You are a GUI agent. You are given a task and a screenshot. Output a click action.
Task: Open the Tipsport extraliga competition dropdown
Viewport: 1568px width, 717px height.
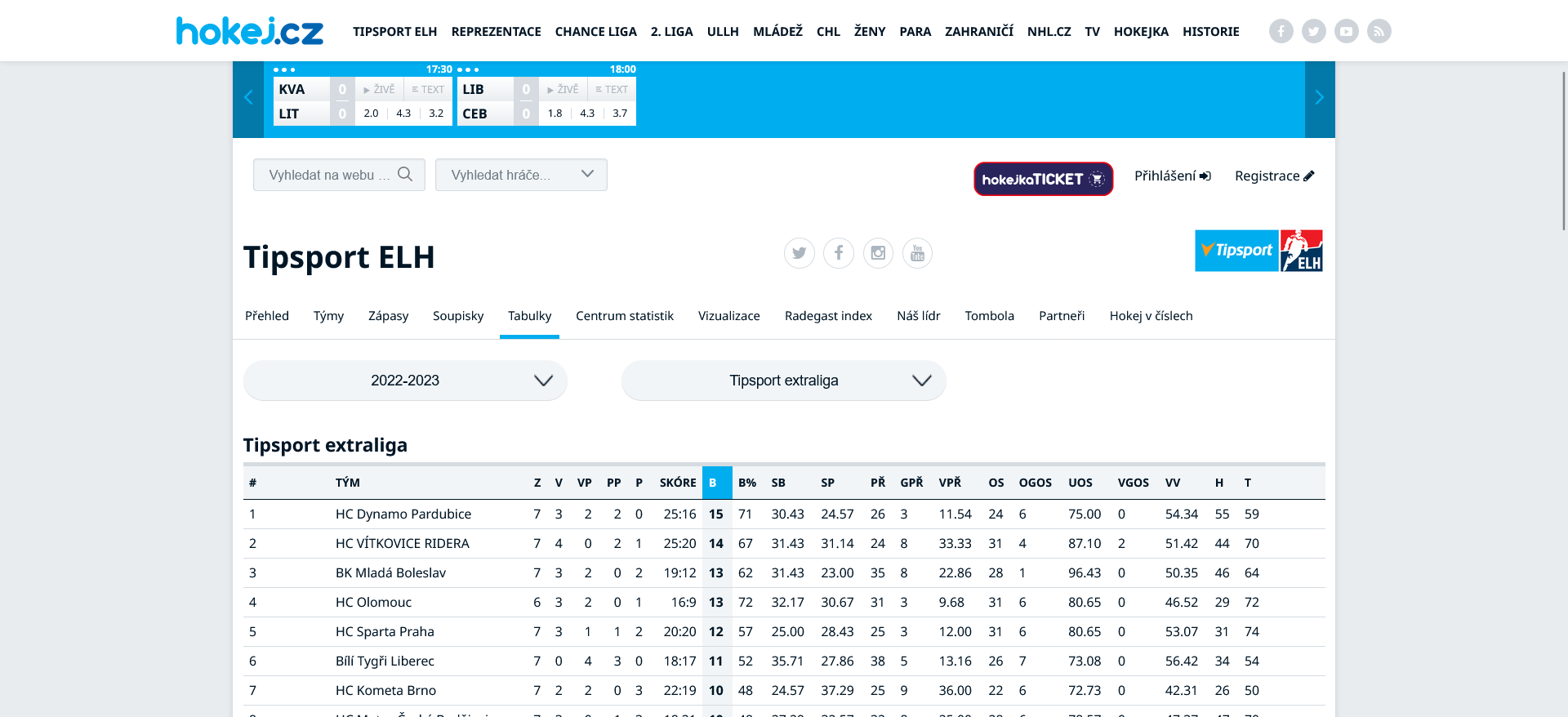pyautogui.click(x=784, y=381)
